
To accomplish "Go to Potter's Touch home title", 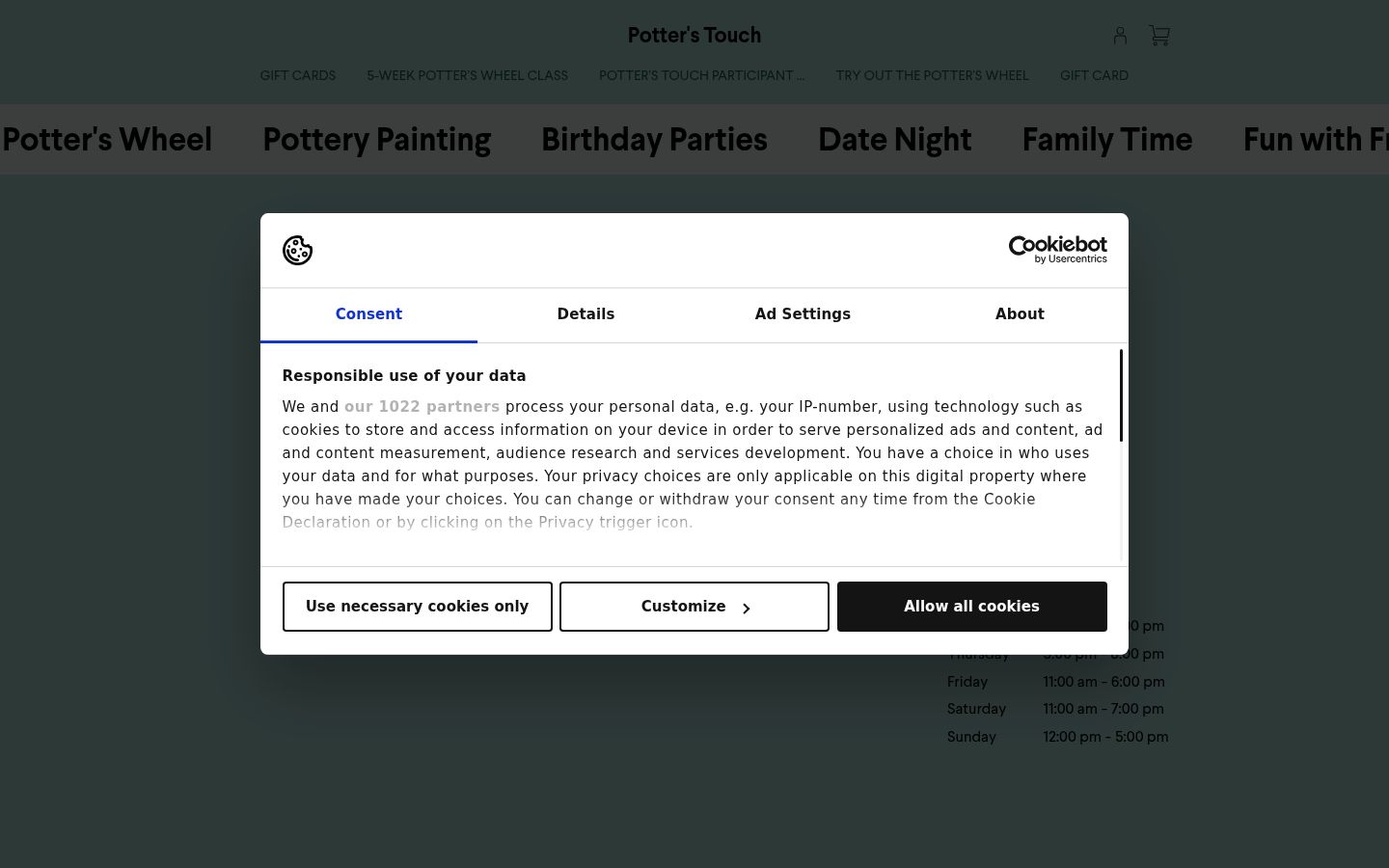I will pyautogui.click(x=694, y=36).
